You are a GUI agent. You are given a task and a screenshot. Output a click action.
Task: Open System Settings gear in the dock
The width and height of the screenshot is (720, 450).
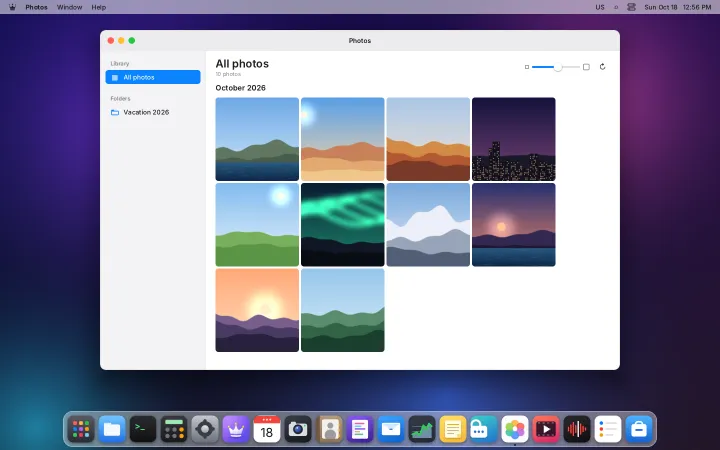(x=205, y=429)
